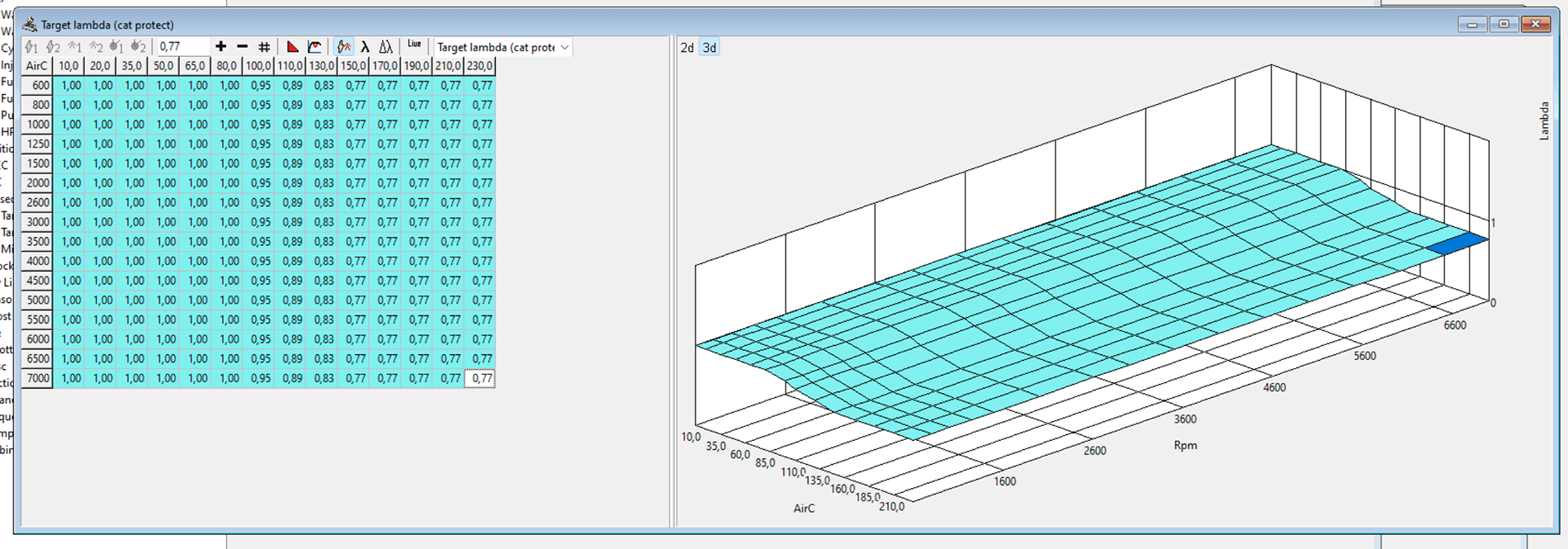Maximize the Target lambda window
Viewport: 1568px width, 549px height.
1504,24
